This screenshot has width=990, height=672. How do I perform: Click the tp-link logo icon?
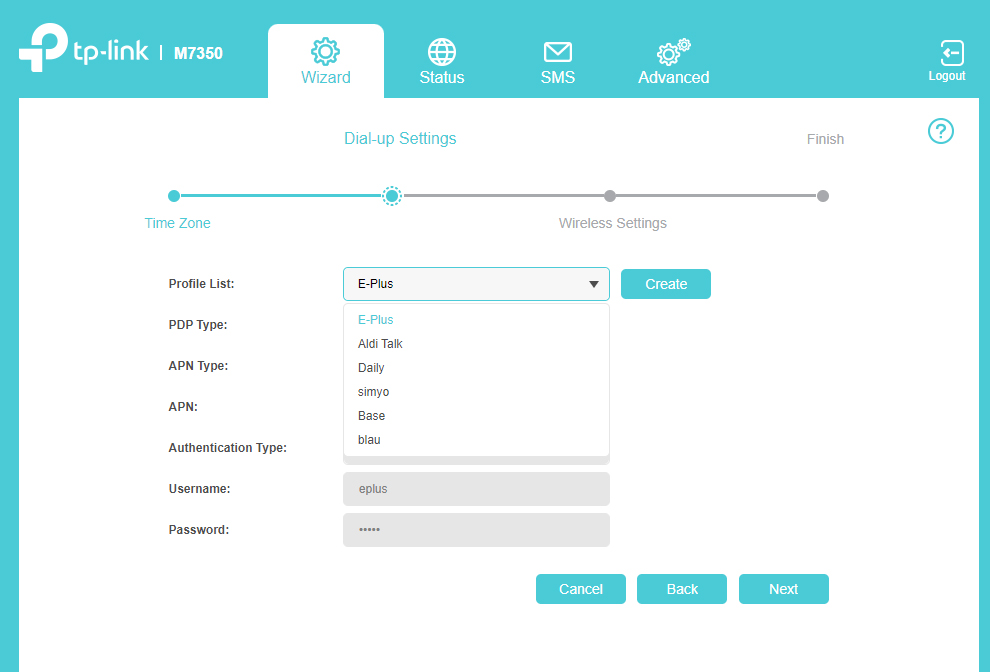(x=43, y=47)
